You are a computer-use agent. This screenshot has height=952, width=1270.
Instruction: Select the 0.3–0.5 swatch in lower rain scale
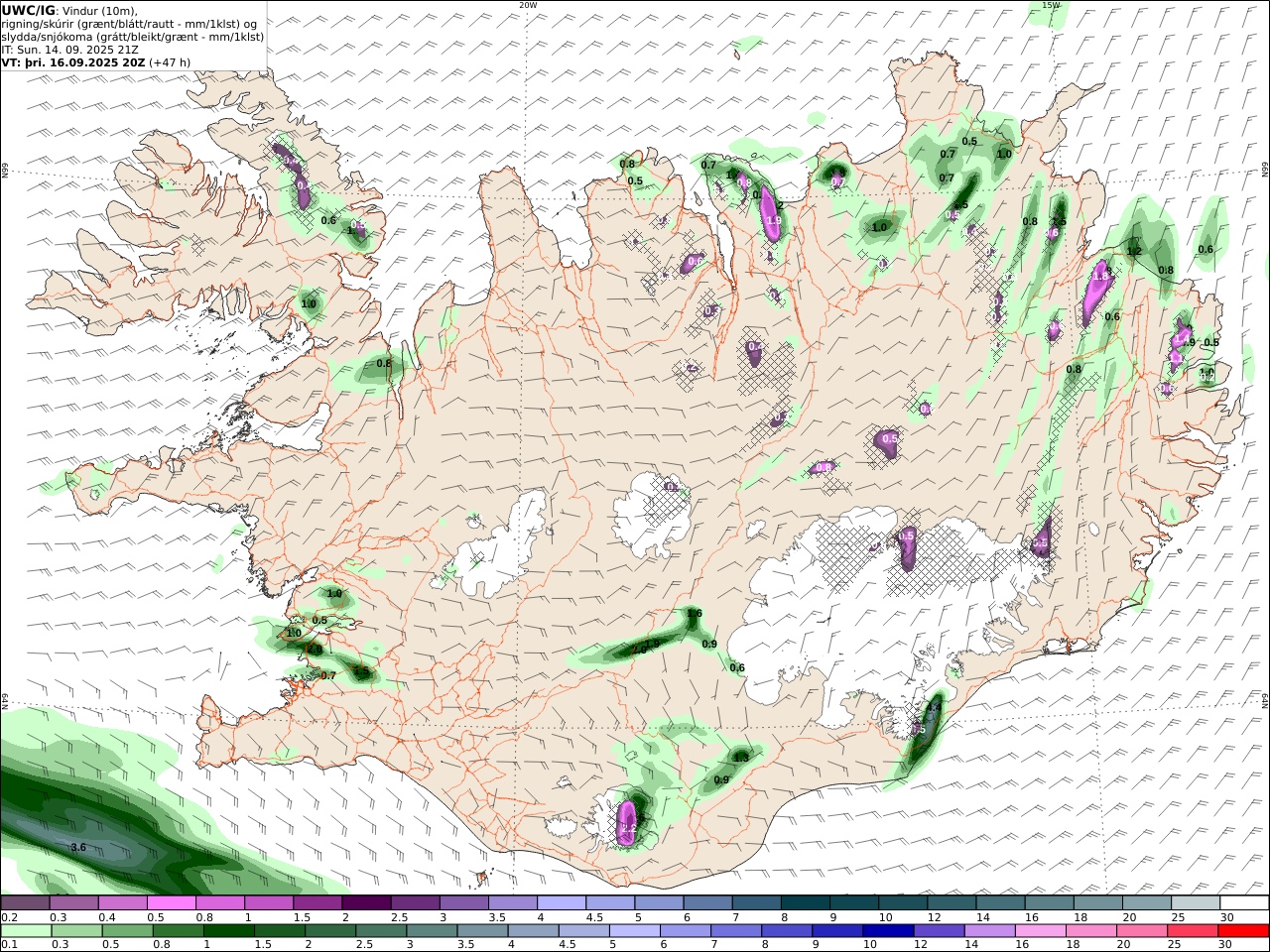tap(77, 931)
